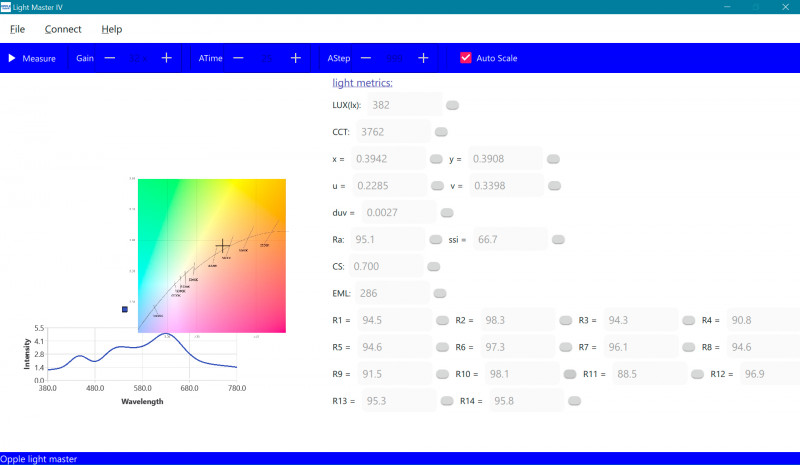Increase ATime with the plus icon
Screen dimensions: 800x465
coord(296,58)
